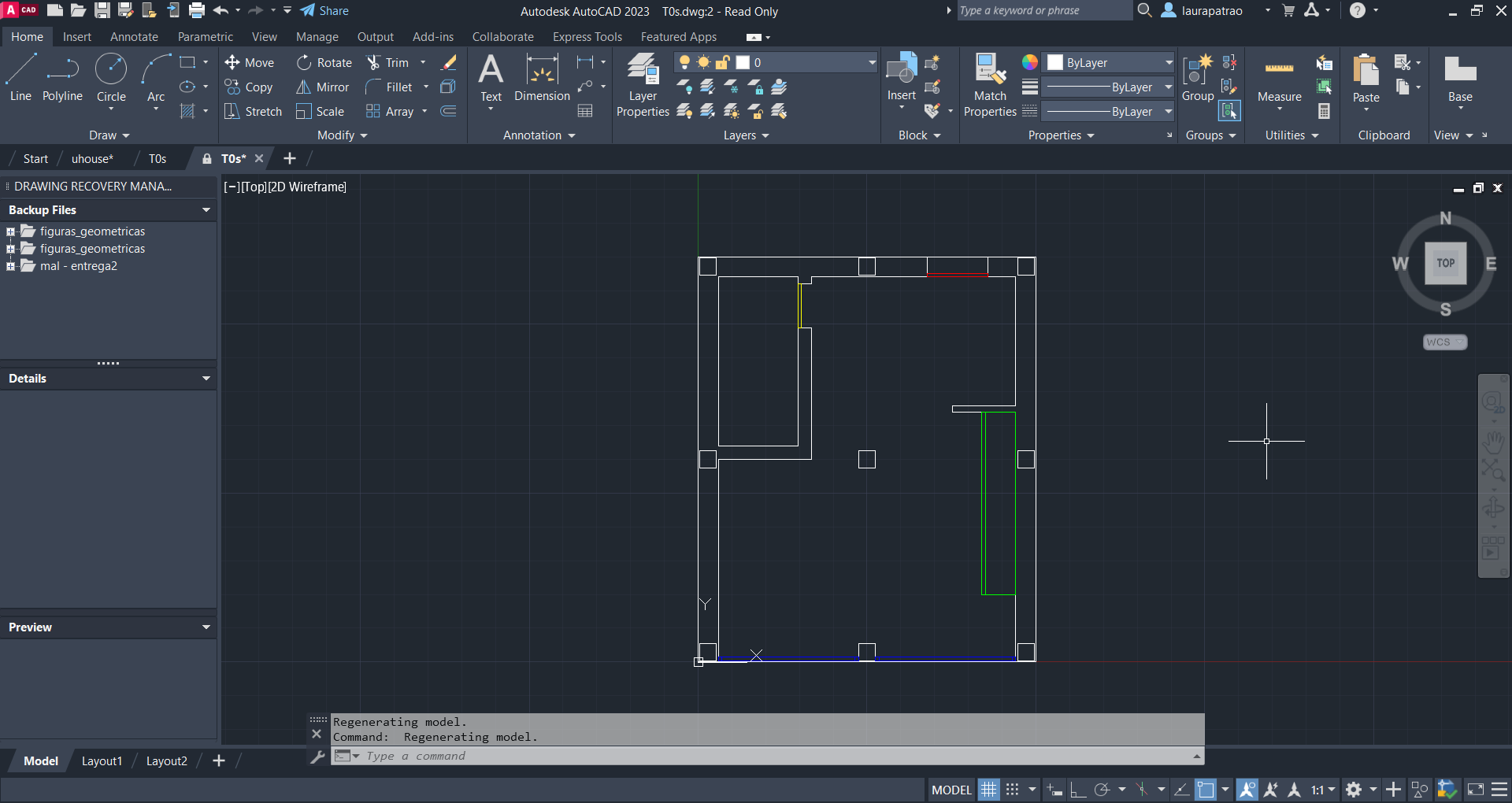Image resolution: width=1512 pixels, height=803 pixels.
Task: Click the Share button
Action: [324, 11]
